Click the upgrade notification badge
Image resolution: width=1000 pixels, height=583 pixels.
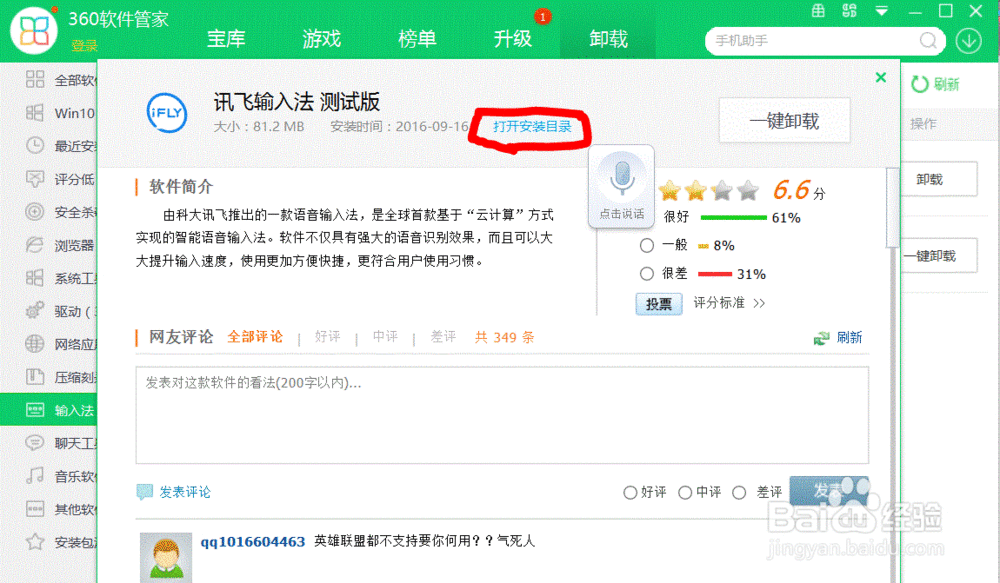542,17
